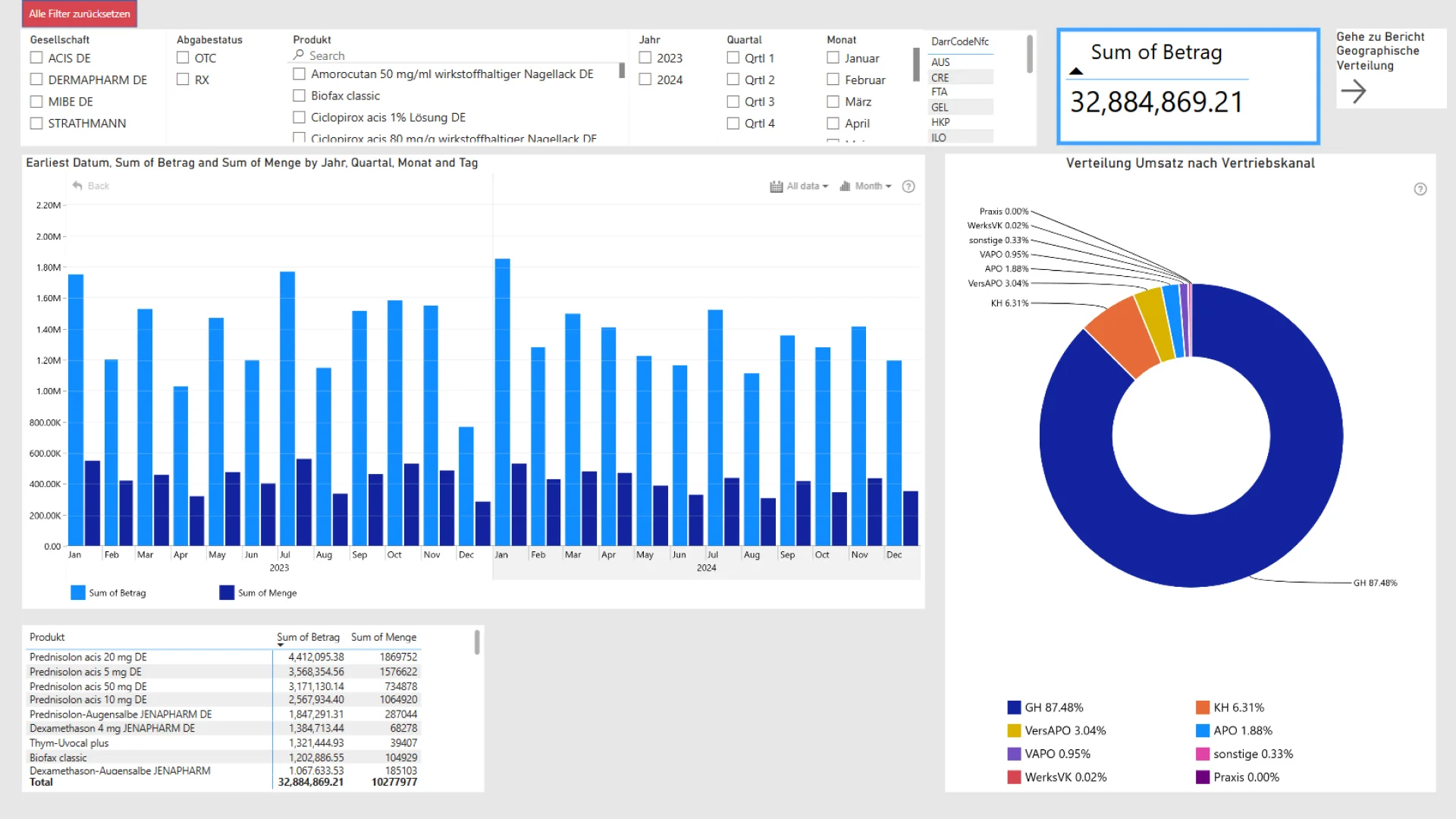The width and height of the screenshot is (1456, 819).
Task: Click the Back arrow icon in chart
Action: (x=77, y=186)
